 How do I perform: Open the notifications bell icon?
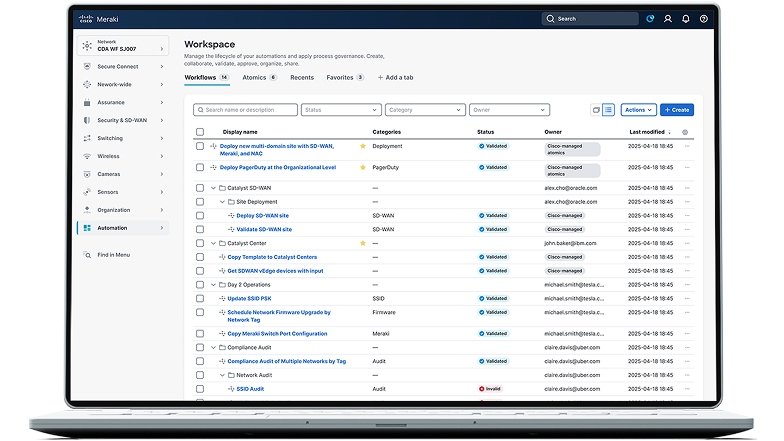click(x=685, y=18)
